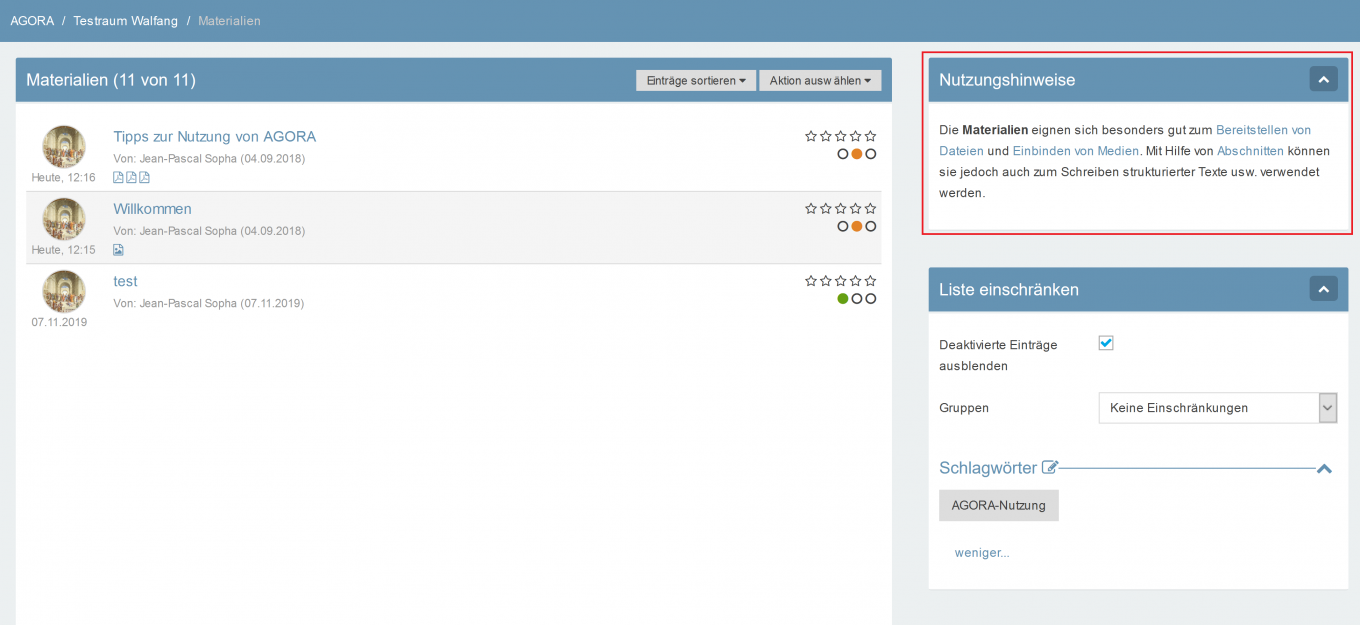Click the weniger... link

tap(982, 553)
